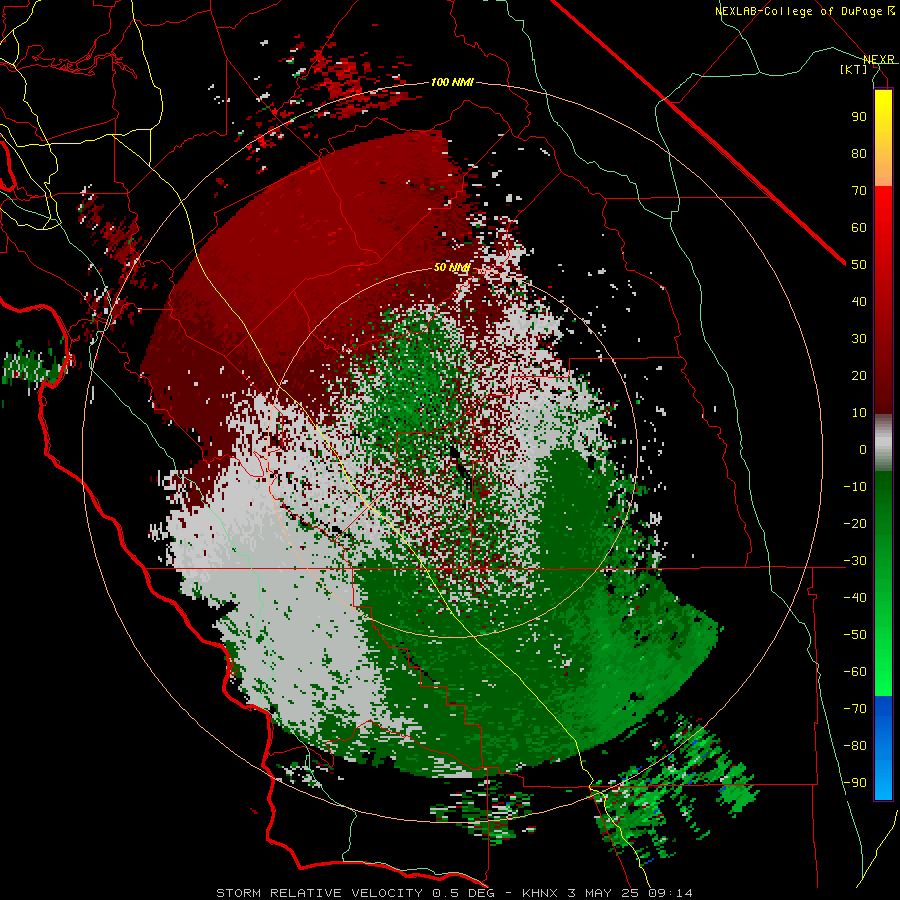Click the positive 80 scale value

pos(859,154)
